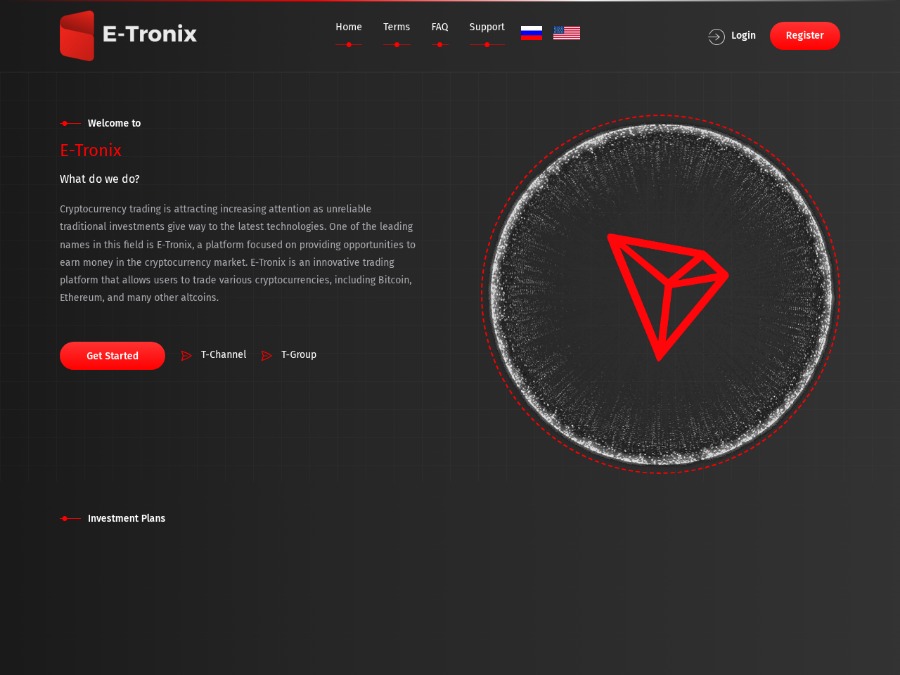Open the Support page

pos(487,27)
